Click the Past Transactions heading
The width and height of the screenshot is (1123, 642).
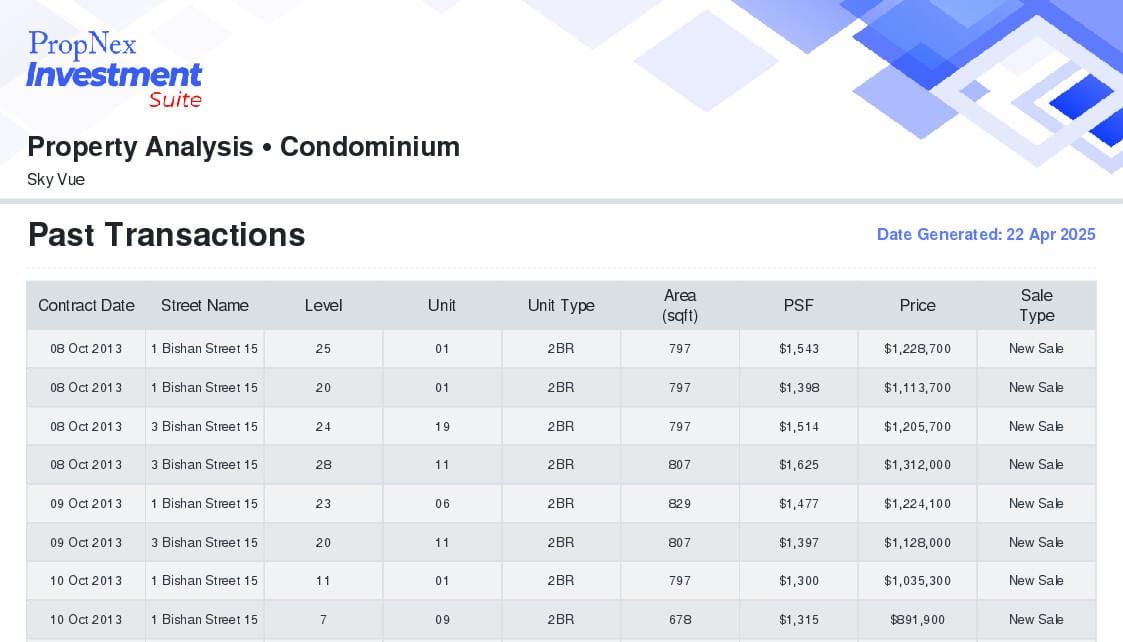(x=167, y=235)
